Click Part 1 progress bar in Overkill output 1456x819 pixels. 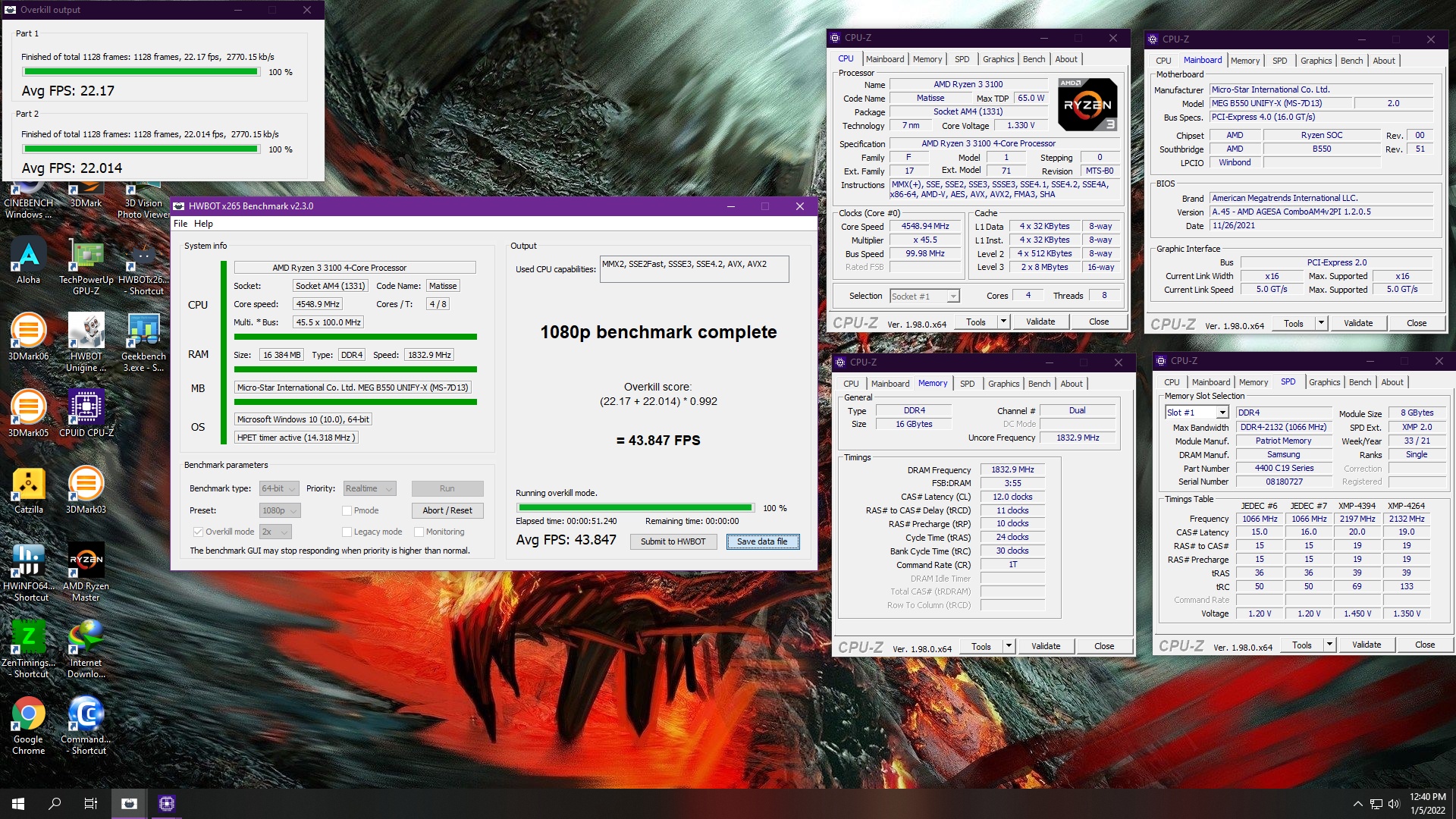tap(141, 72)
